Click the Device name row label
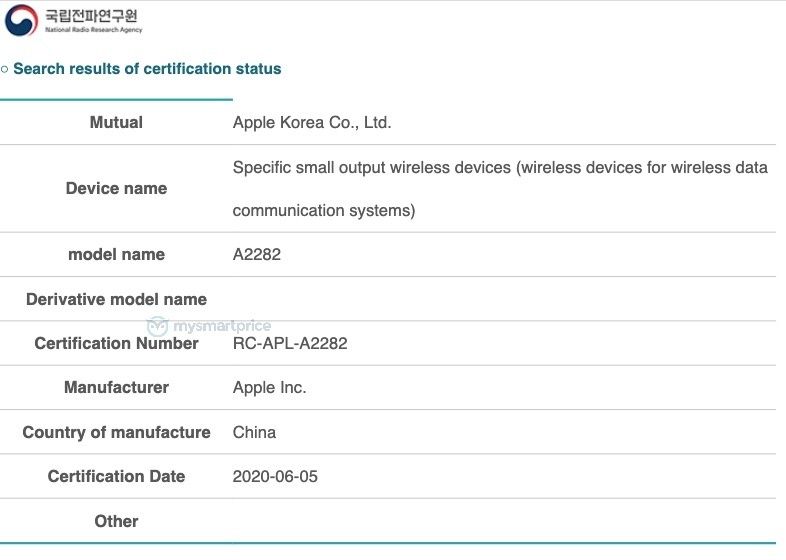Viewport: 786px width, 560px height. 116,189
